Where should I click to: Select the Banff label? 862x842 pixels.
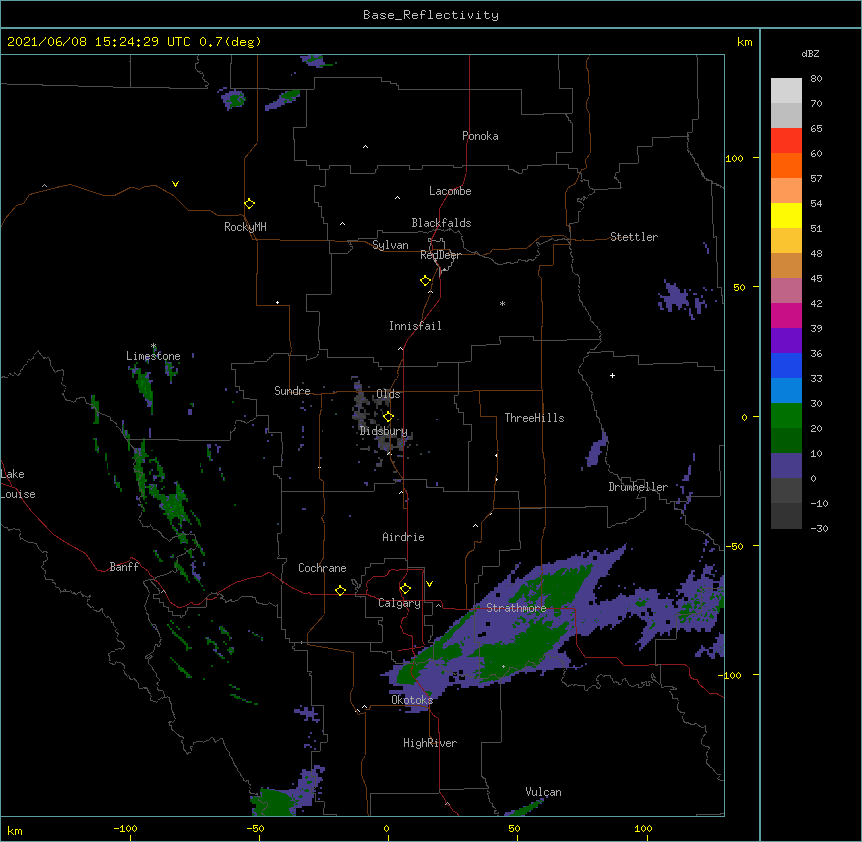pyautogui.click(x=124, y=567)
